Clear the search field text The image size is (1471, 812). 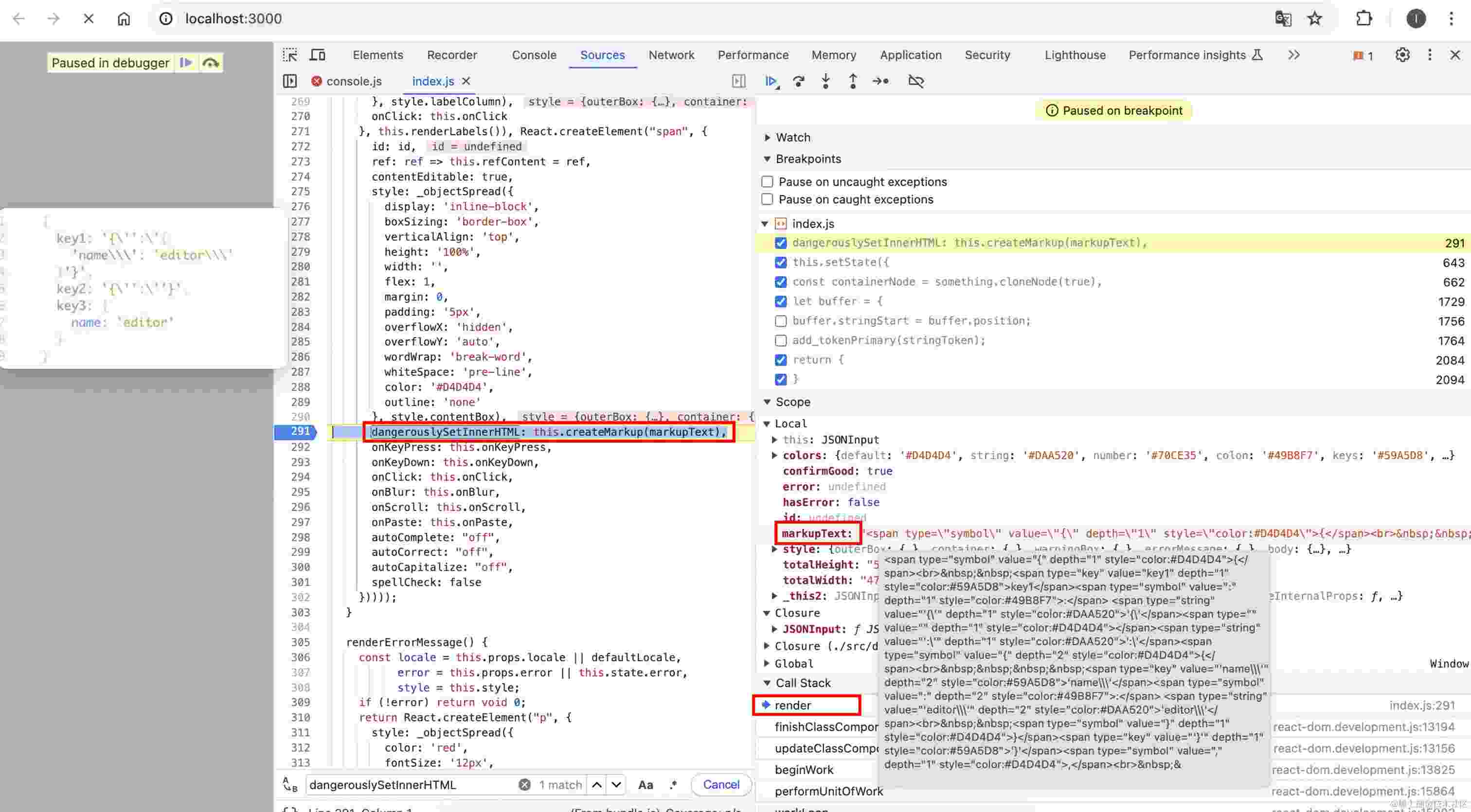(x=524, y=785)
